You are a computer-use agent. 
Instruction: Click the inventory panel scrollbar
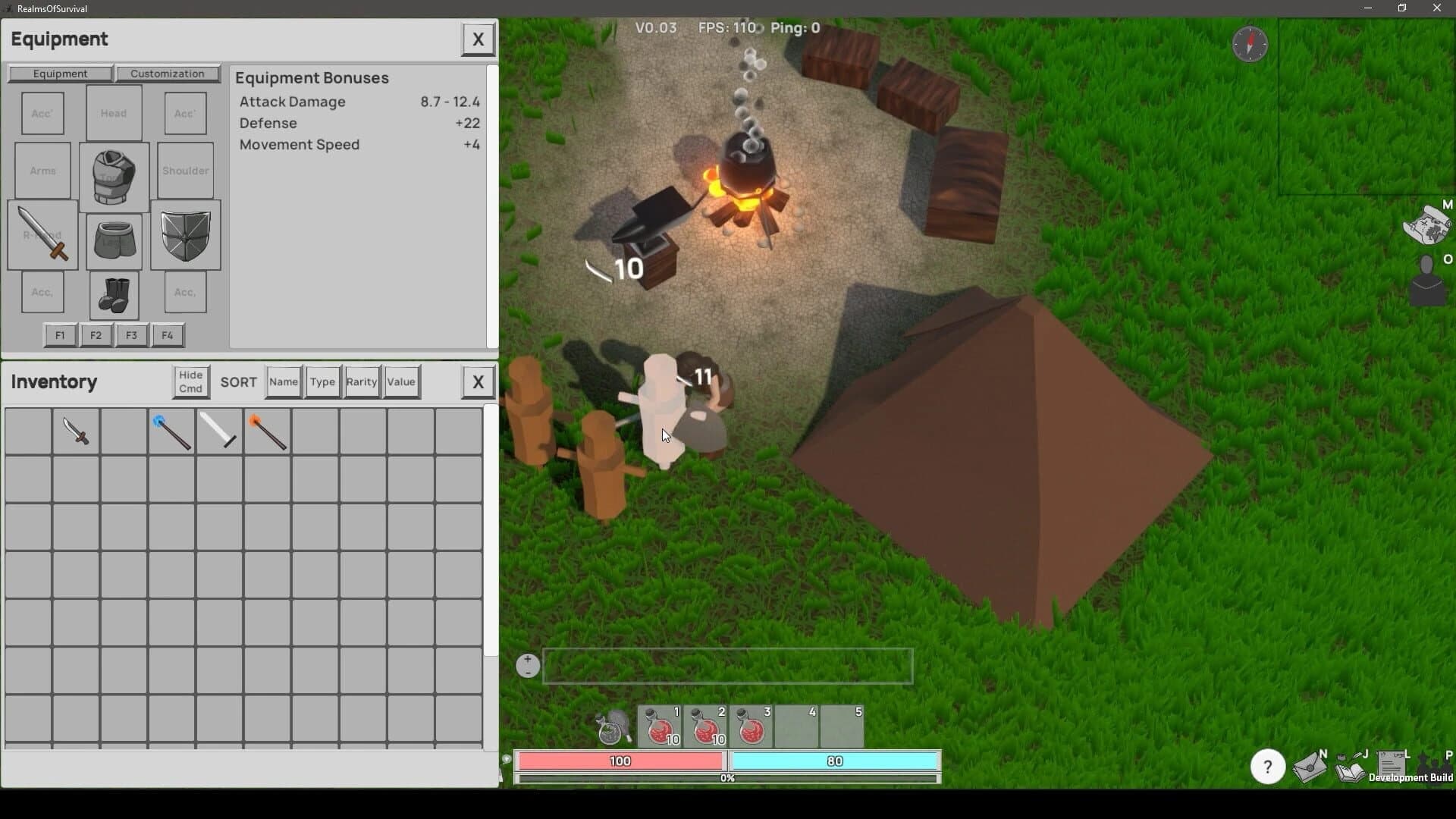tap(491, 531)
